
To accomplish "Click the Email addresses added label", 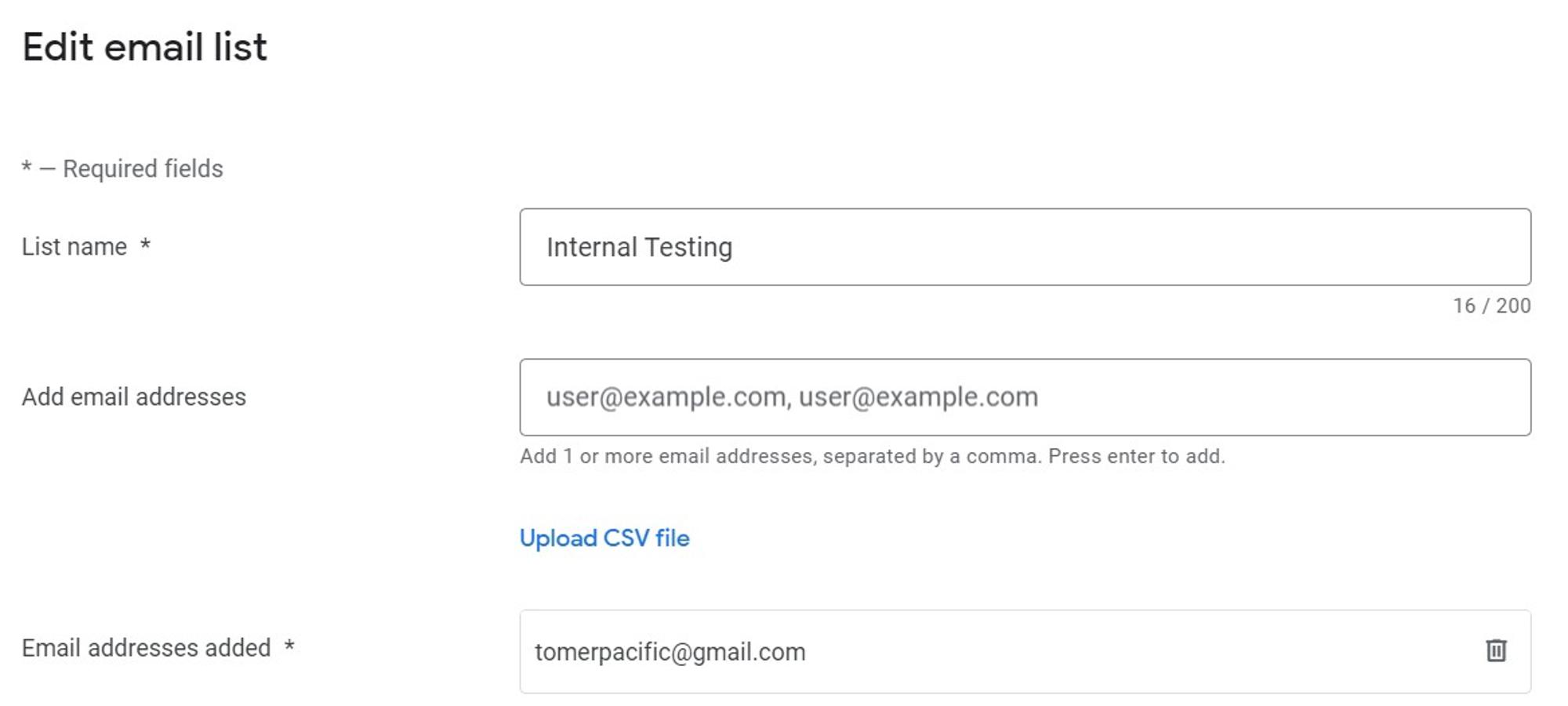I will click(147, 648).
